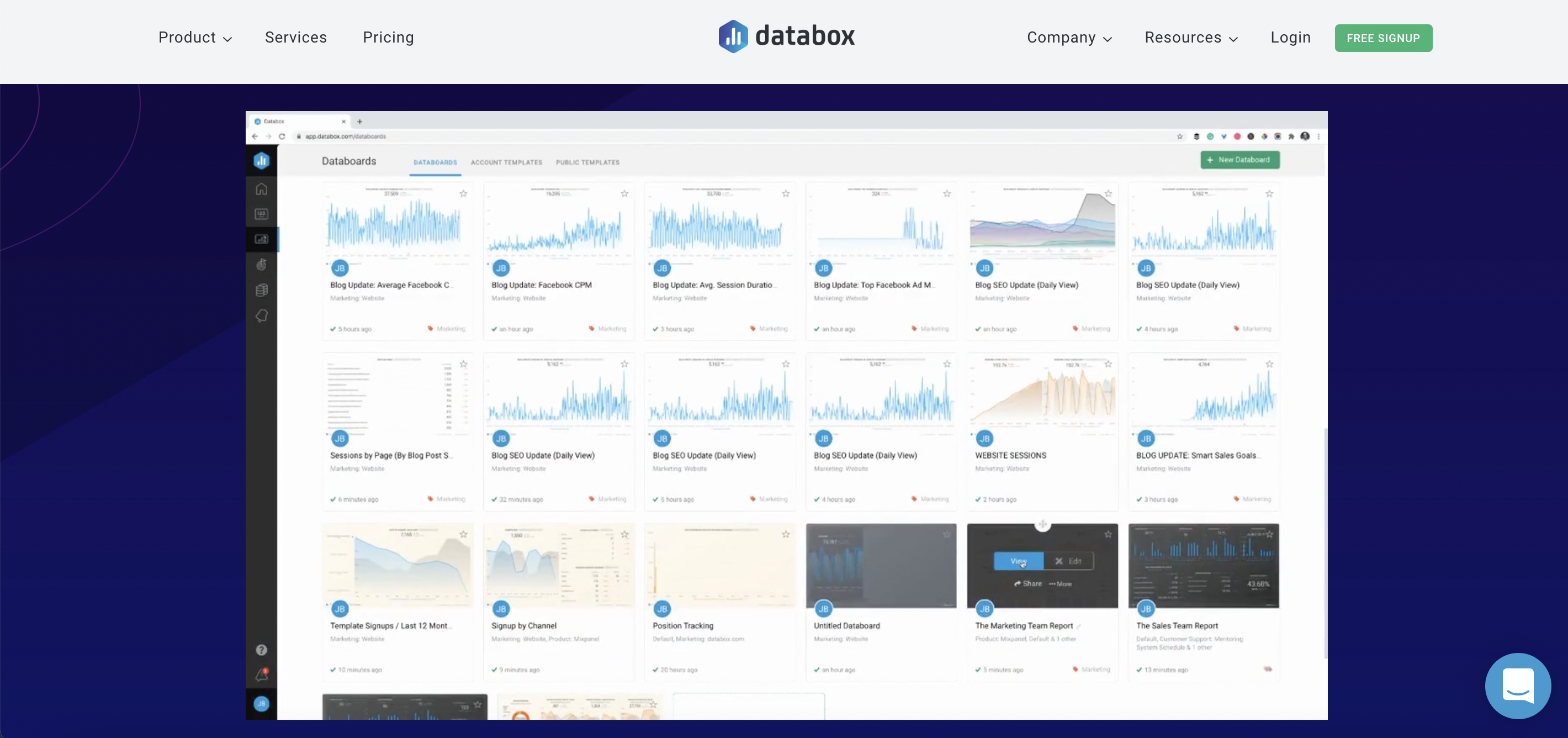
Task: Click the Login link
Action: 1290,38
